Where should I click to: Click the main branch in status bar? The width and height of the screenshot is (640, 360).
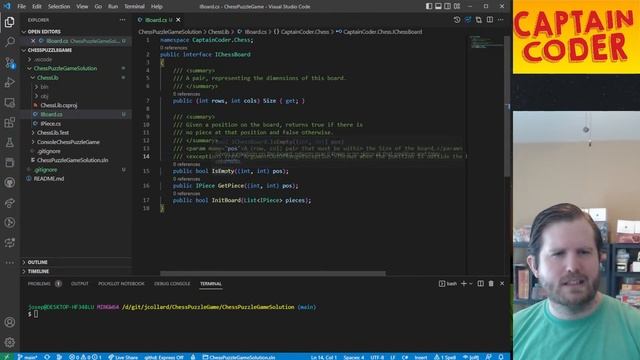coord(28,357)
